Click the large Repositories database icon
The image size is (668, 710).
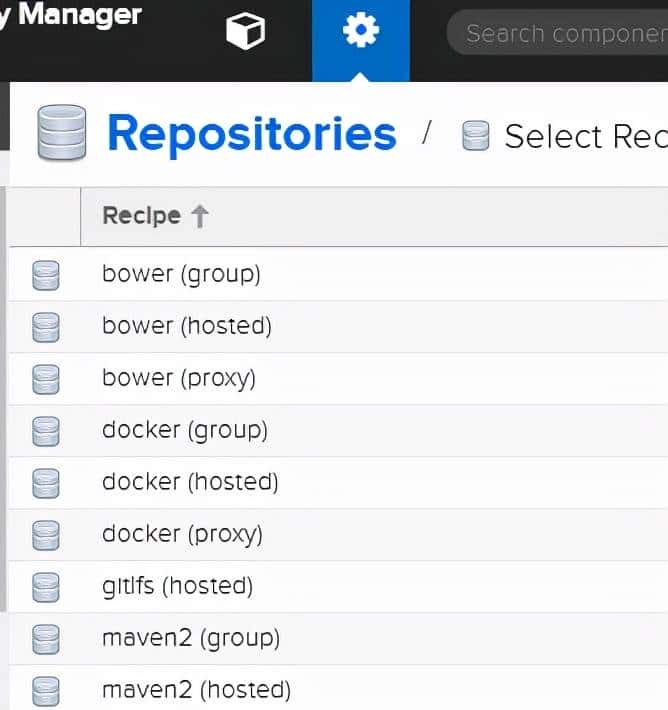tap(62, 134)
